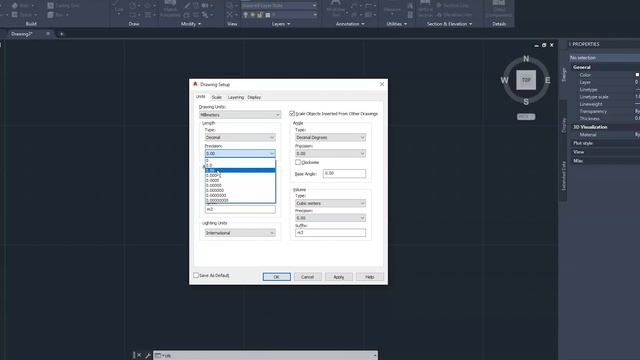This screenshot has height=360, width=640.
Task: Click the Help button
Action: click(369, 277)
